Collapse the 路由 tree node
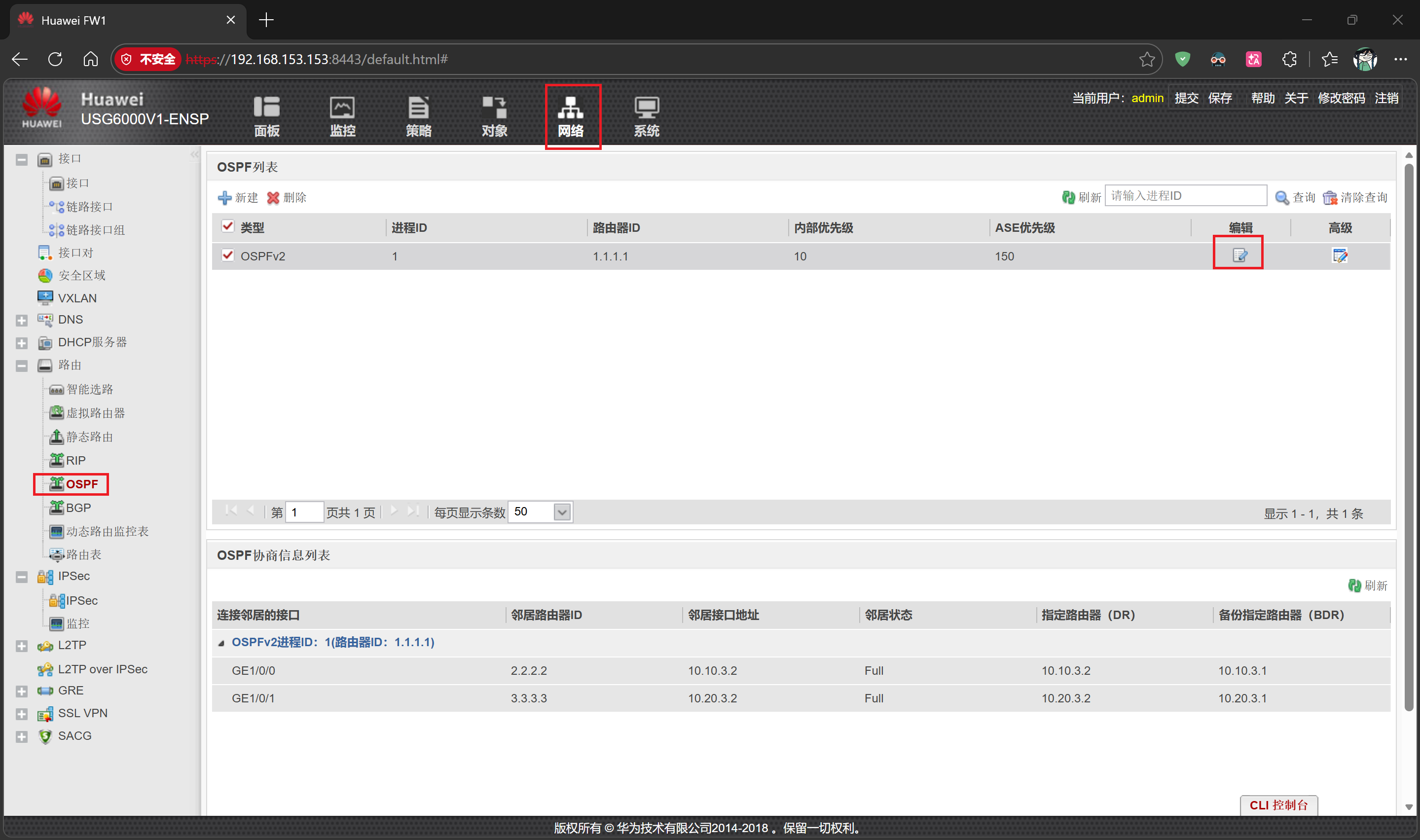The height and width of the screenshot is (840, 1420). click(22, 365)
